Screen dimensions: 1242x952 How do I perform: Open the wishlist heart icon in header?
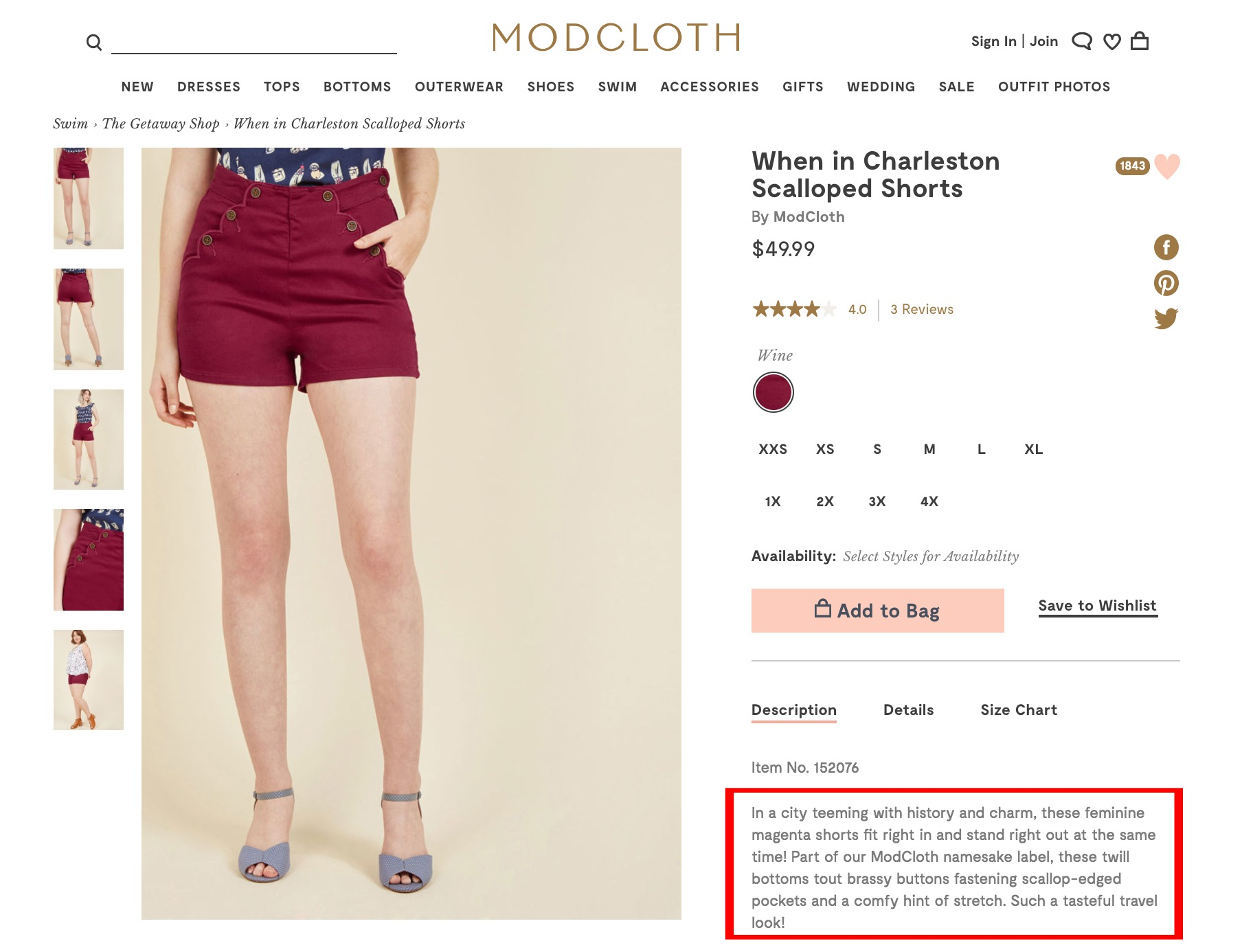pos(1112,42)
